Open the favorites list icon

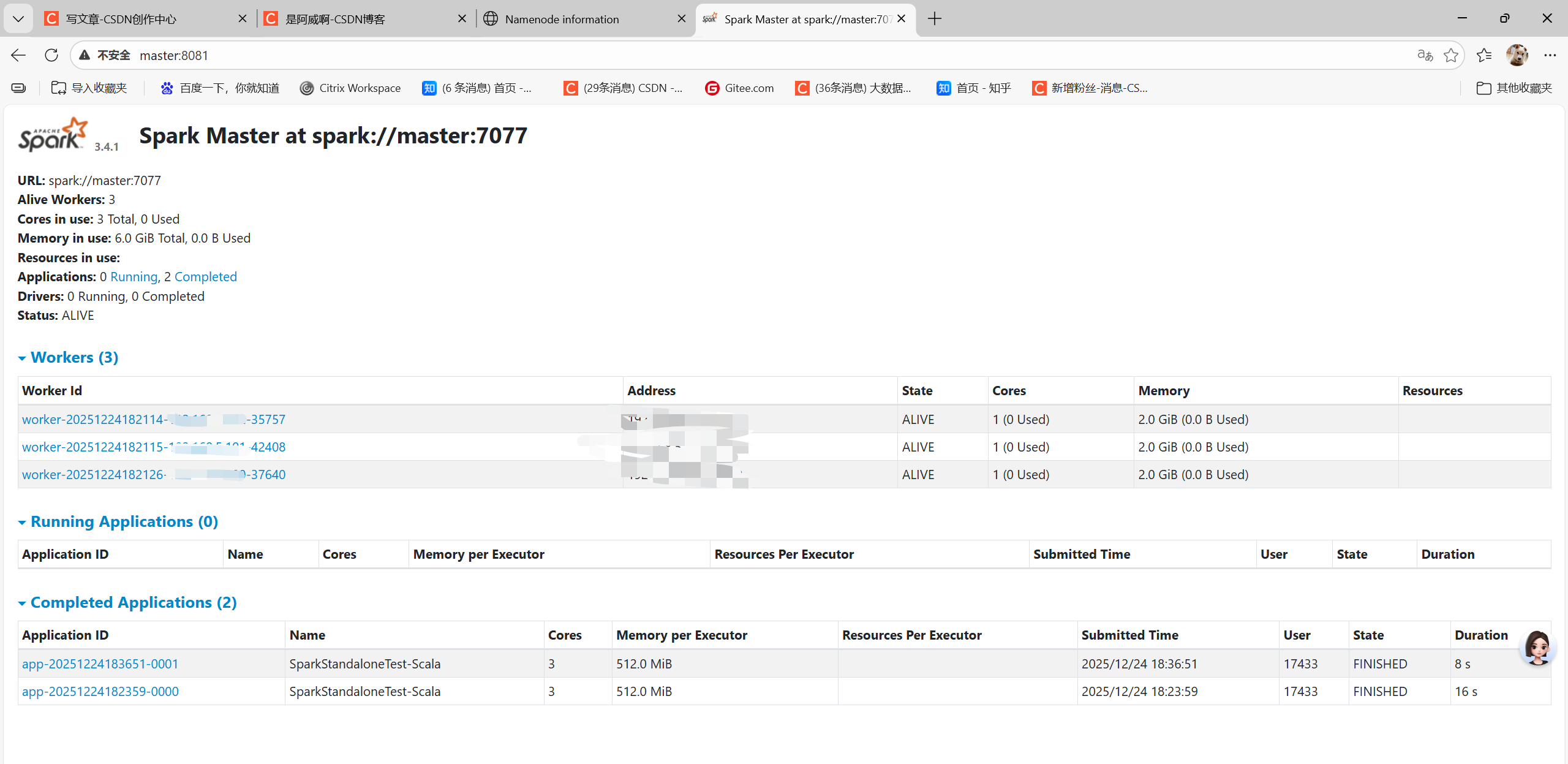click(x=1483, y=55)
